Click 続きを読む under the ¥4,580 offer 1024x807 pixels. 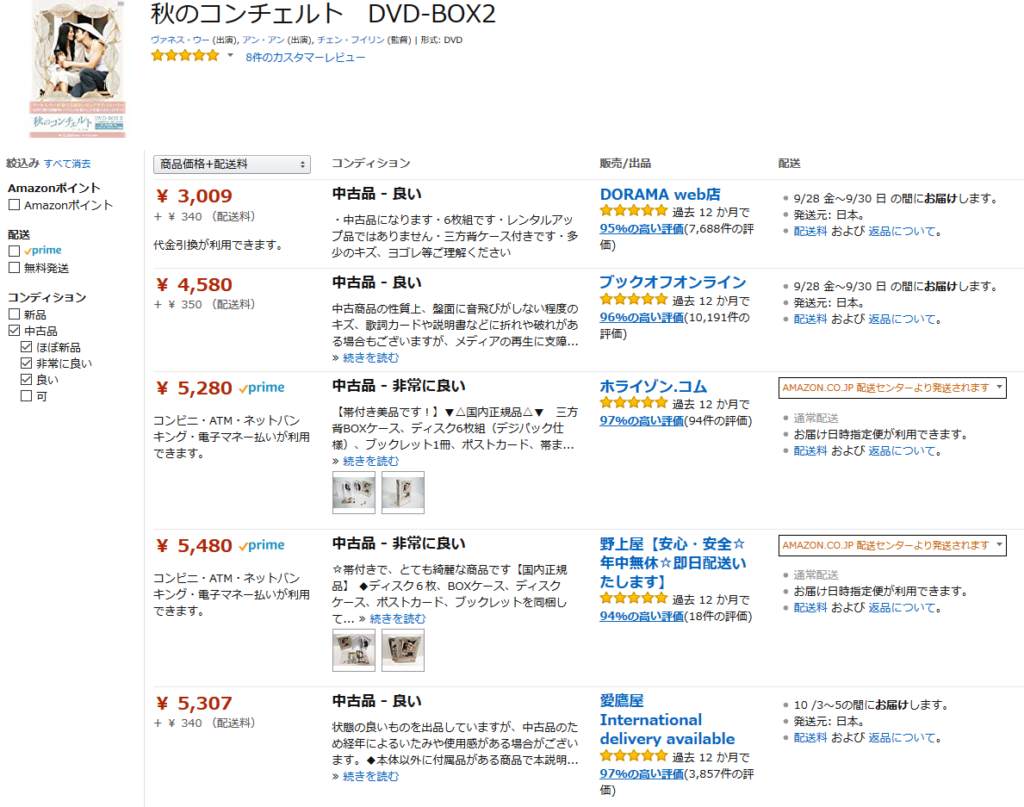click(371, 358)
